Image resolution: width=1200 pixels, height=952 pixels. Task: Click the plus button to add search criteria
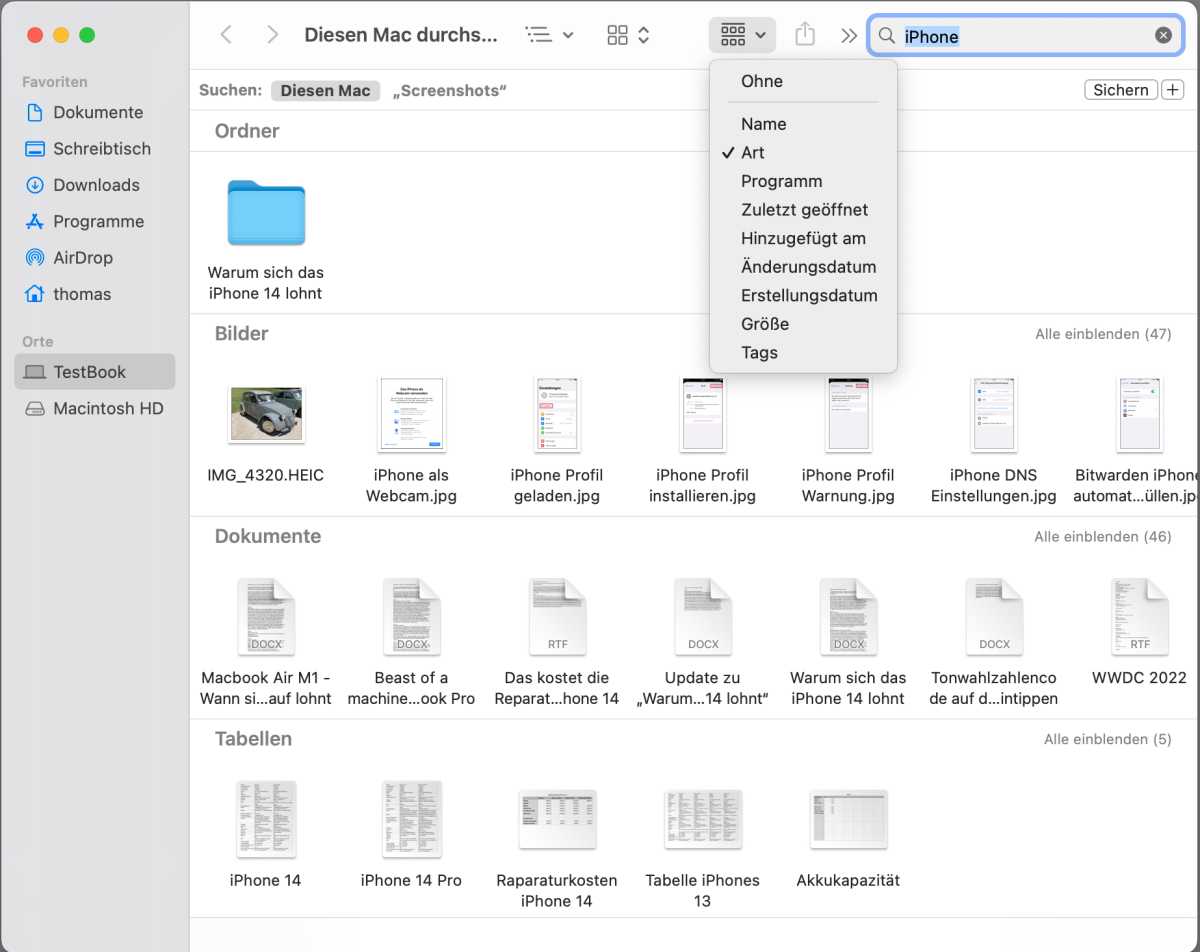coord(1172,90)
